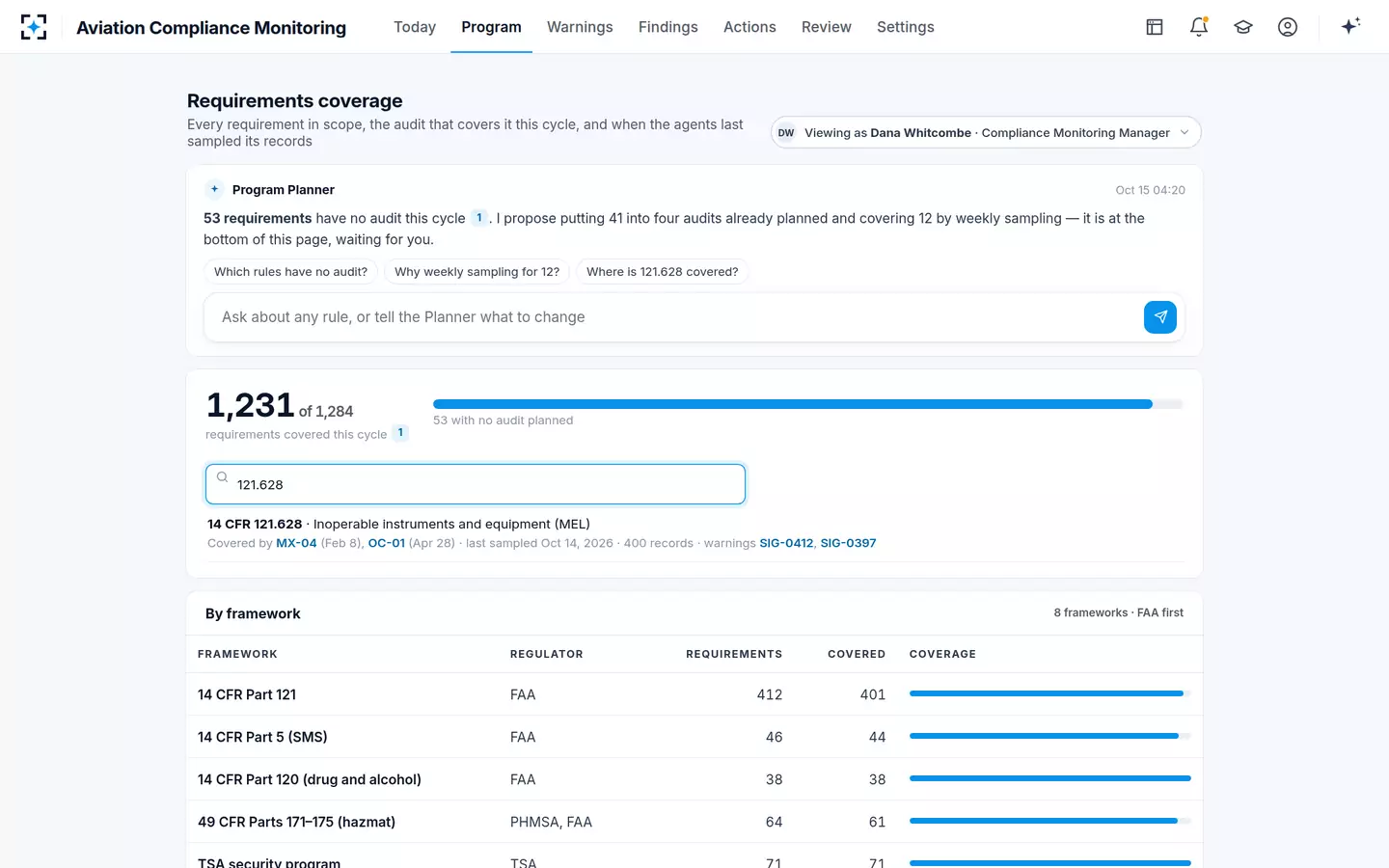
Task: Open the notifications bell icon
Action: (x=1199, y=27)
